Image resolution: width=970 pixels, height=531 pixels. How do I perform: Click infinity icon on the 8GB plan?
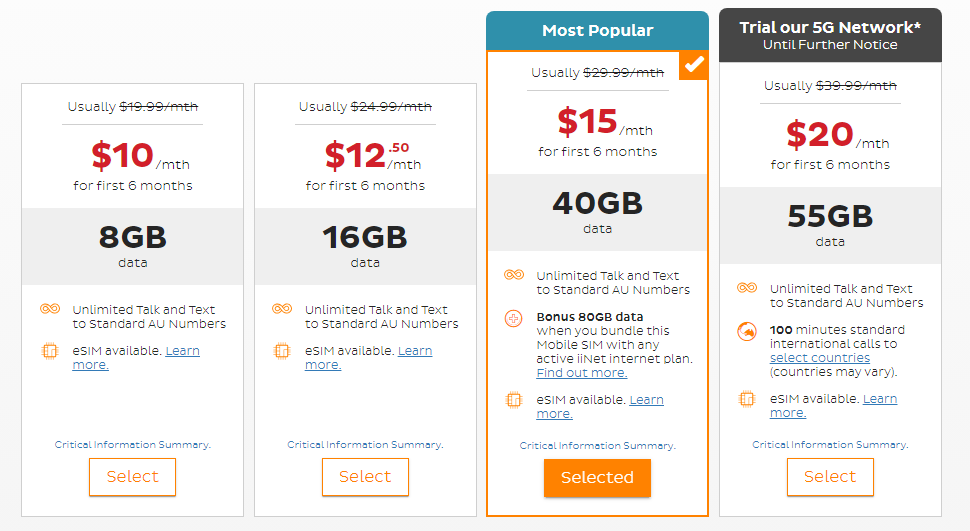coord(48,310)
